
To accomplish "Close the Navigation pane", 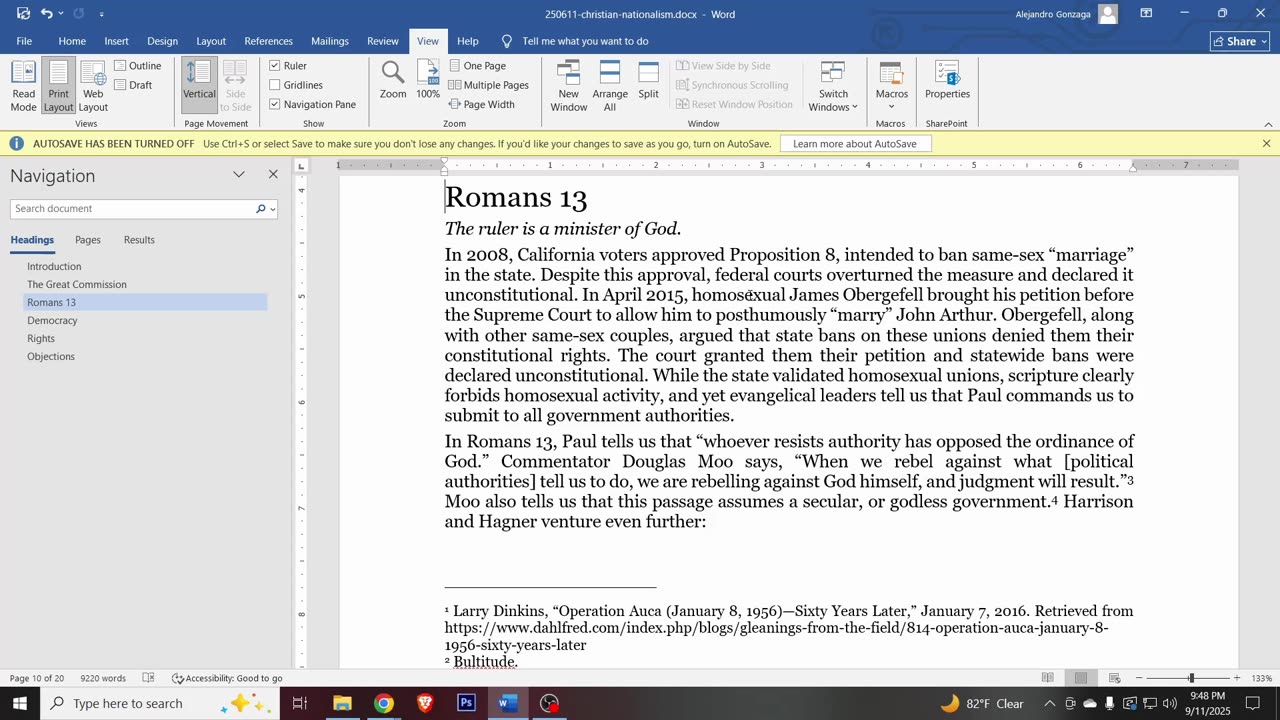I will [273, 175].
